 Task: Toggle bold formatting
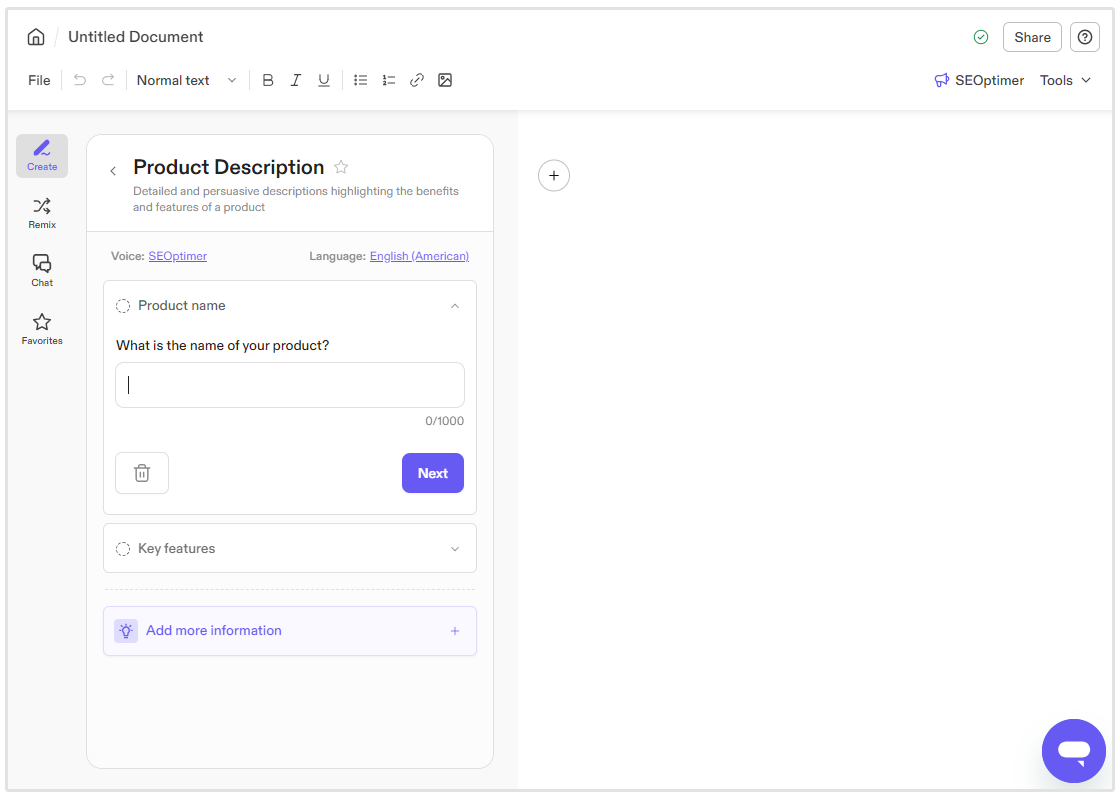(x=268, y=80)
